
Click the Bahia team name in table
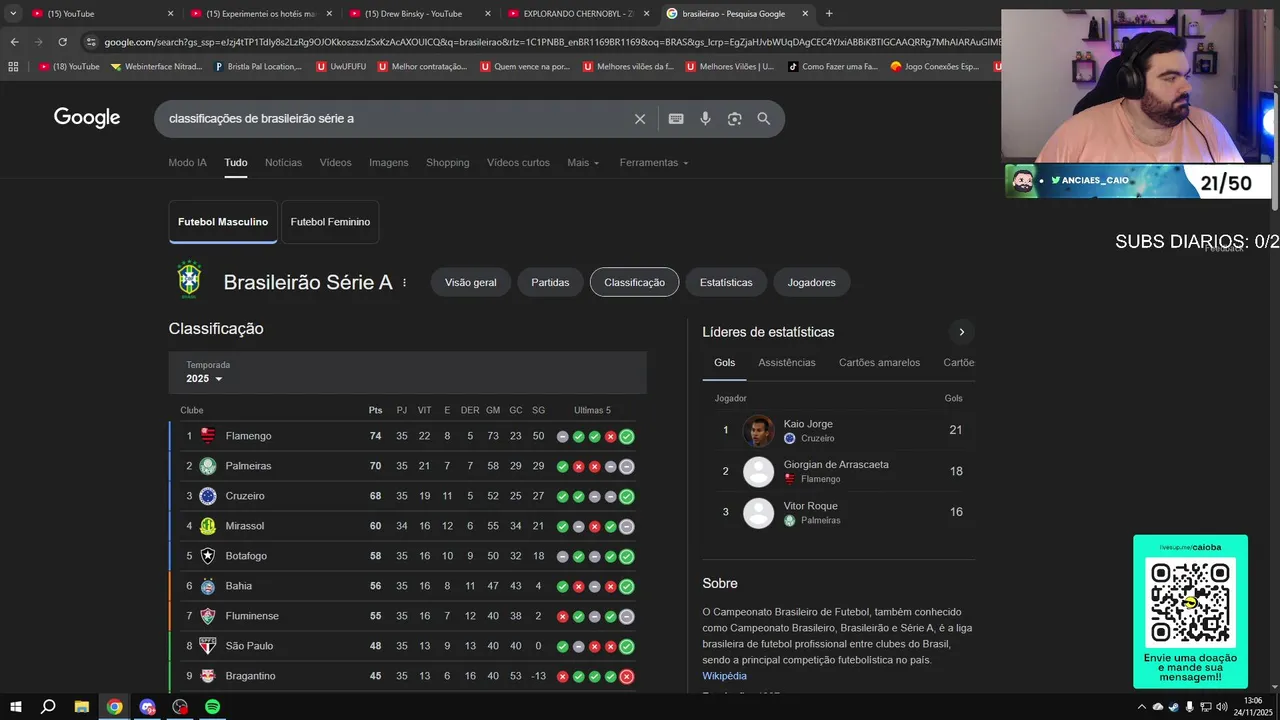pyautogui.click(x=239, y=586)
